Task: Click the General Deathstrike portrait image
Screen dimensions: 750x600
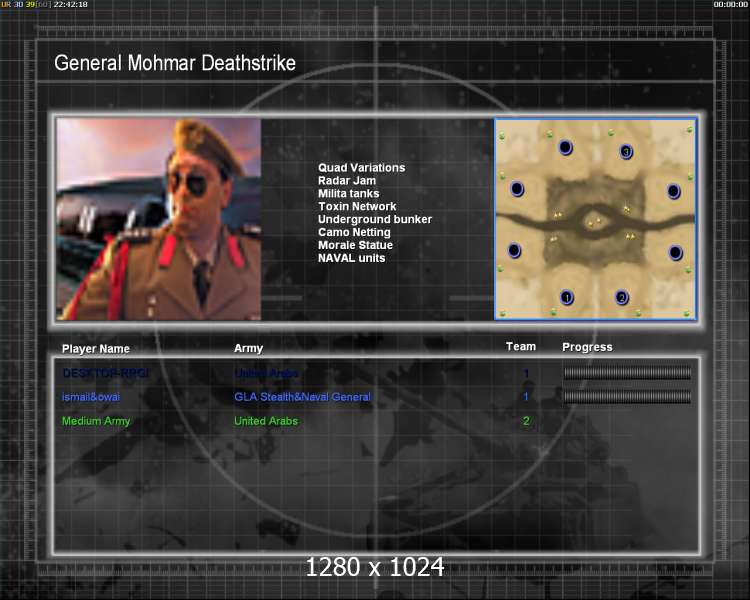Action: coord(159,219)
